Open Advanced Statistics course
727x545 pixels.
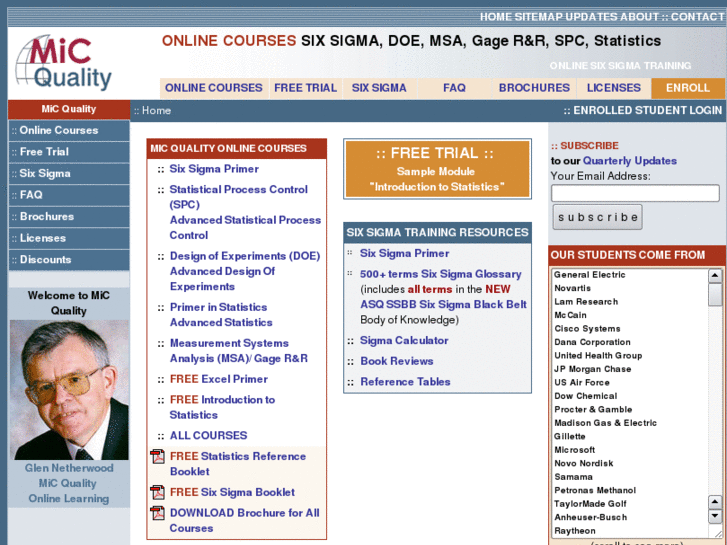coord(221,322)
